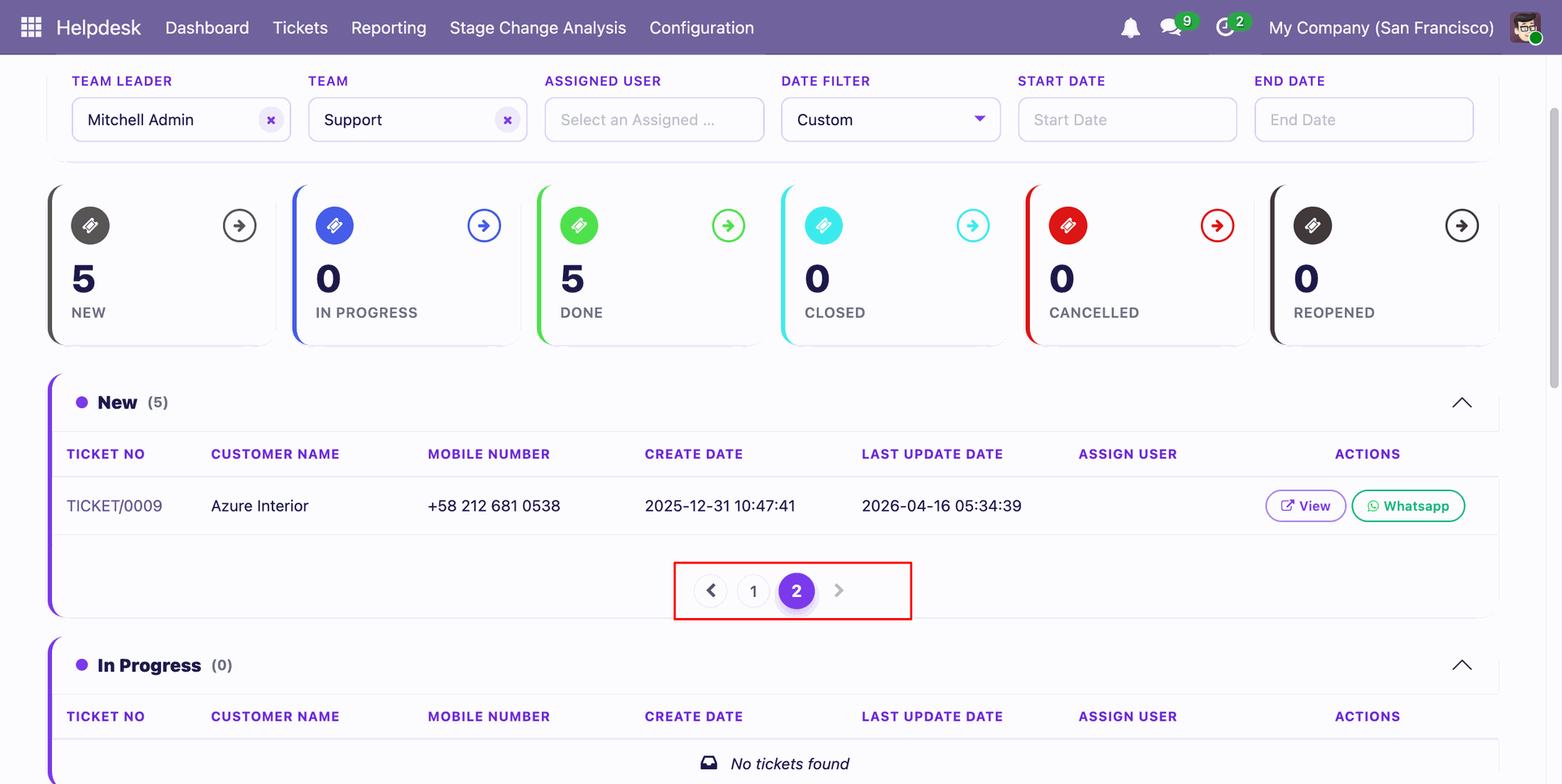
Task: Open the Dashboard menu
Action: pyautogui.click(x=207, y=28)
